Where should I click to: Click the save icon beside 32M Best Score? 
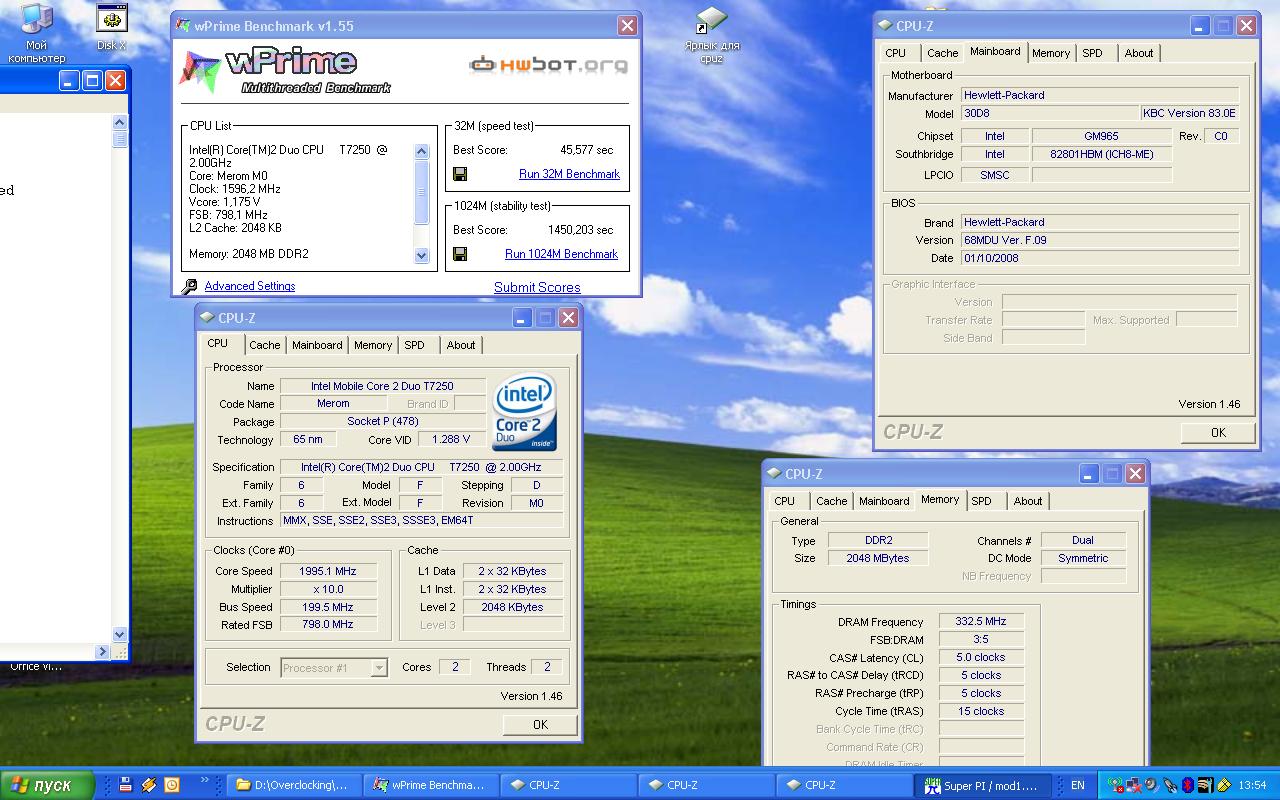[460, 174]
